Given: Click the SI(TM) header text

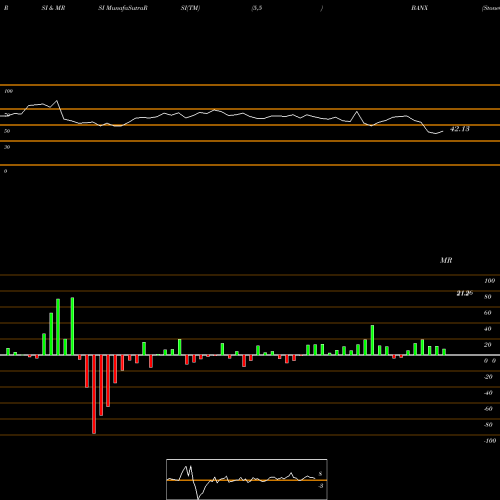Looking at the screenshot, I should click(x=190, y=8).
